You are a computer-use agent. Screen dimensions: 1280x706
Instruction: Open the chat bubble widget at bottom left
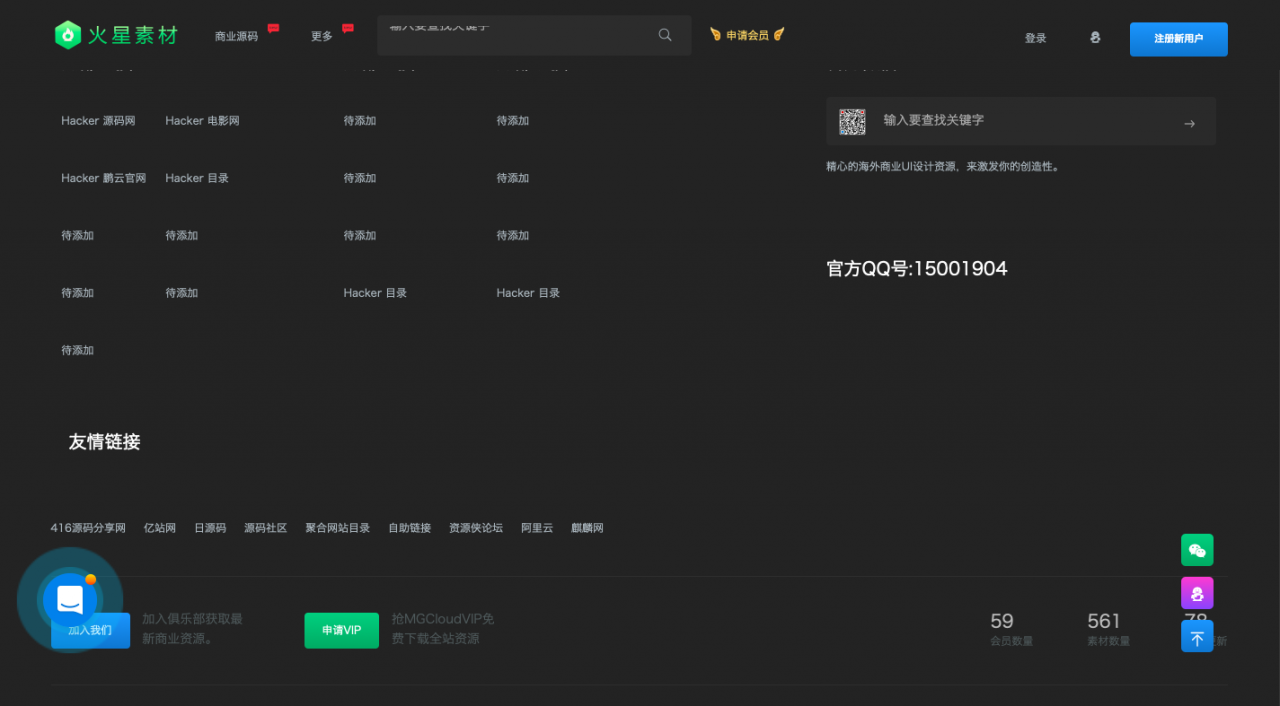[x=69, y=598]
